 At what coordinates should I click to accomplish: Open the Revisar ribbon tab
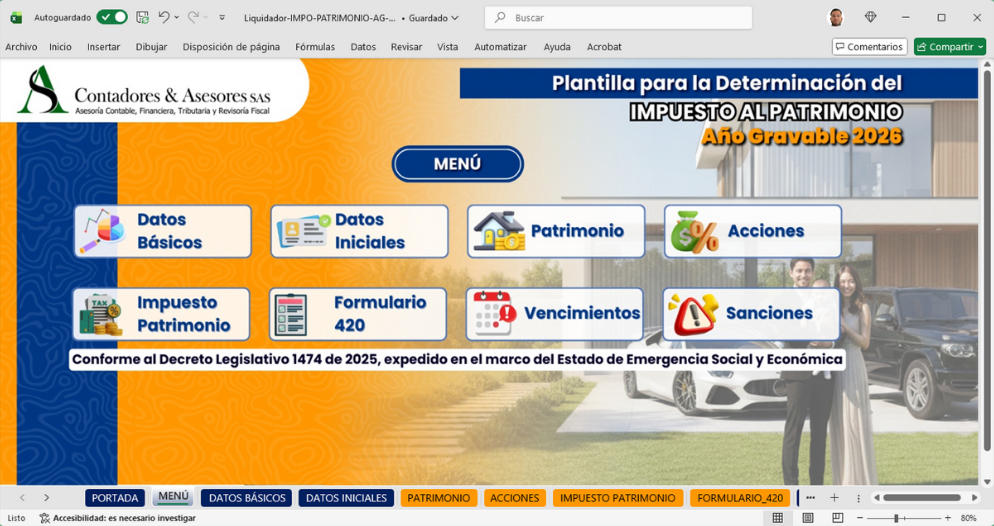406,47
